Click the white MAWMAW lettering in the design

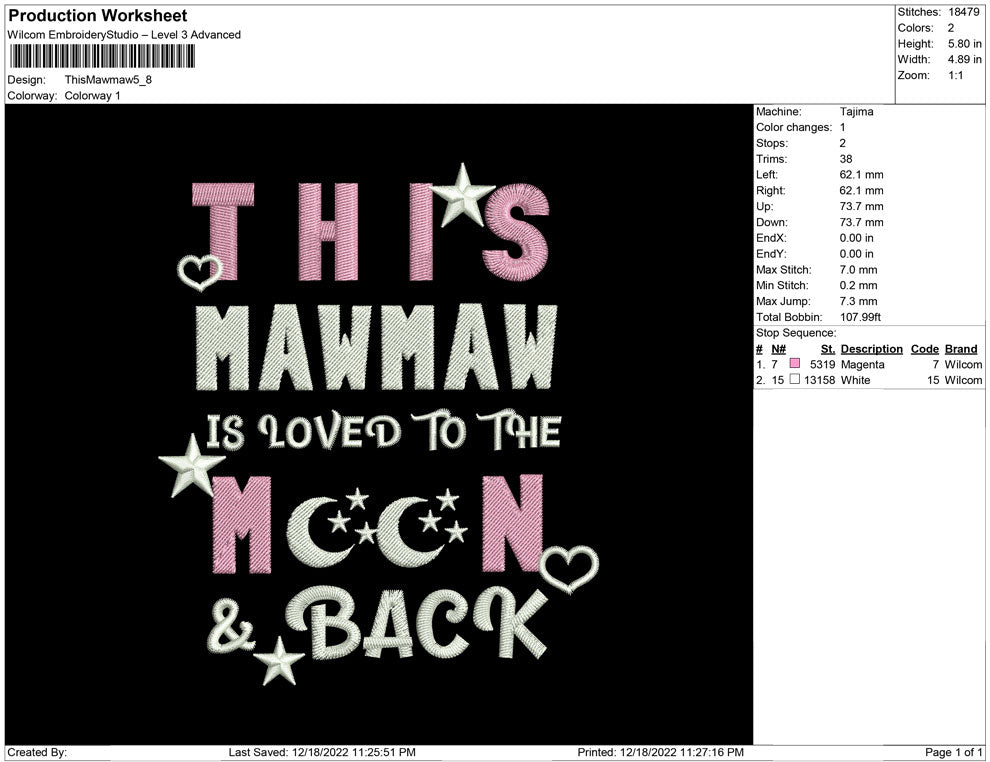tap(377, 347)
